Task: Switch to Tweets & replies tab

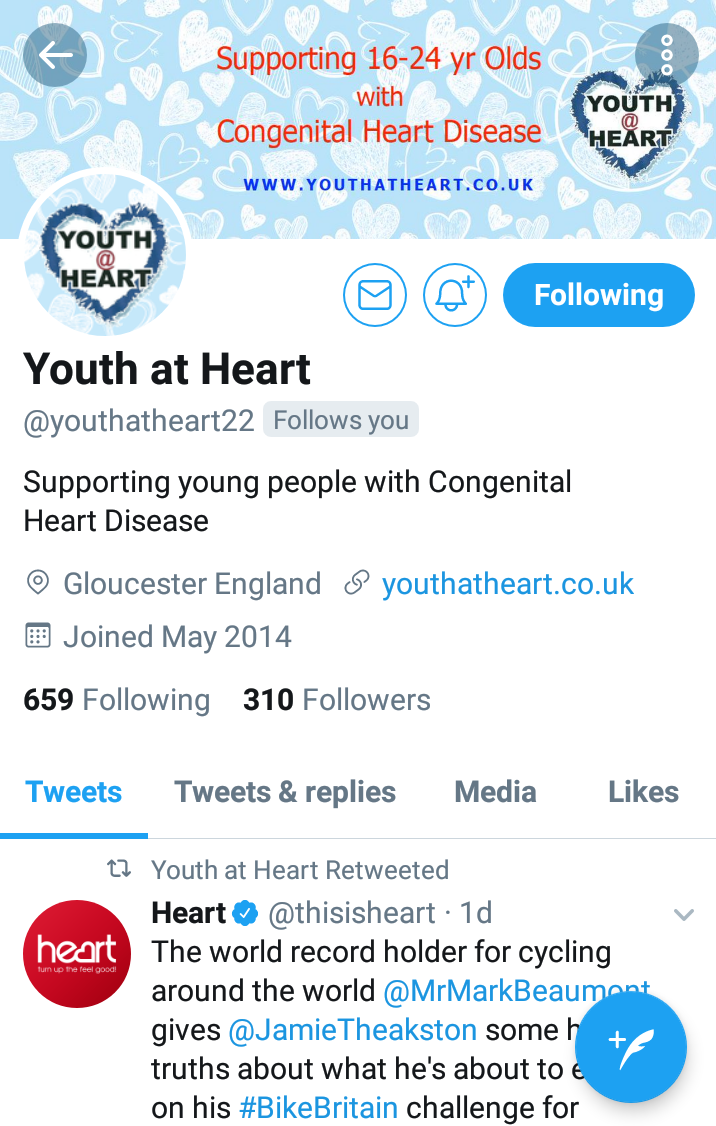Action: 285,792
